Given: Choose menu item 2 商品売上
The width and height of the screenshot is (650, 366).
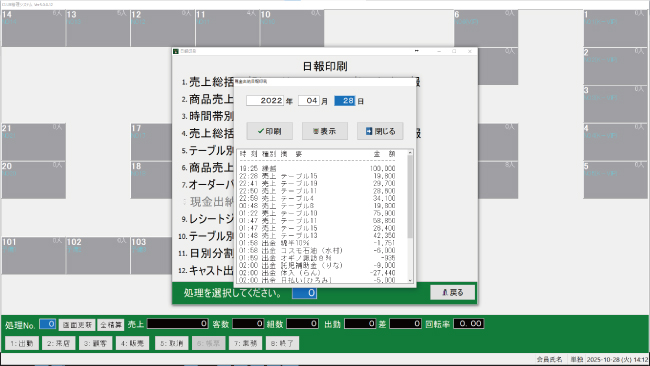Looking at the screenshot, I should pyautogui.click(x=207, y=99).
